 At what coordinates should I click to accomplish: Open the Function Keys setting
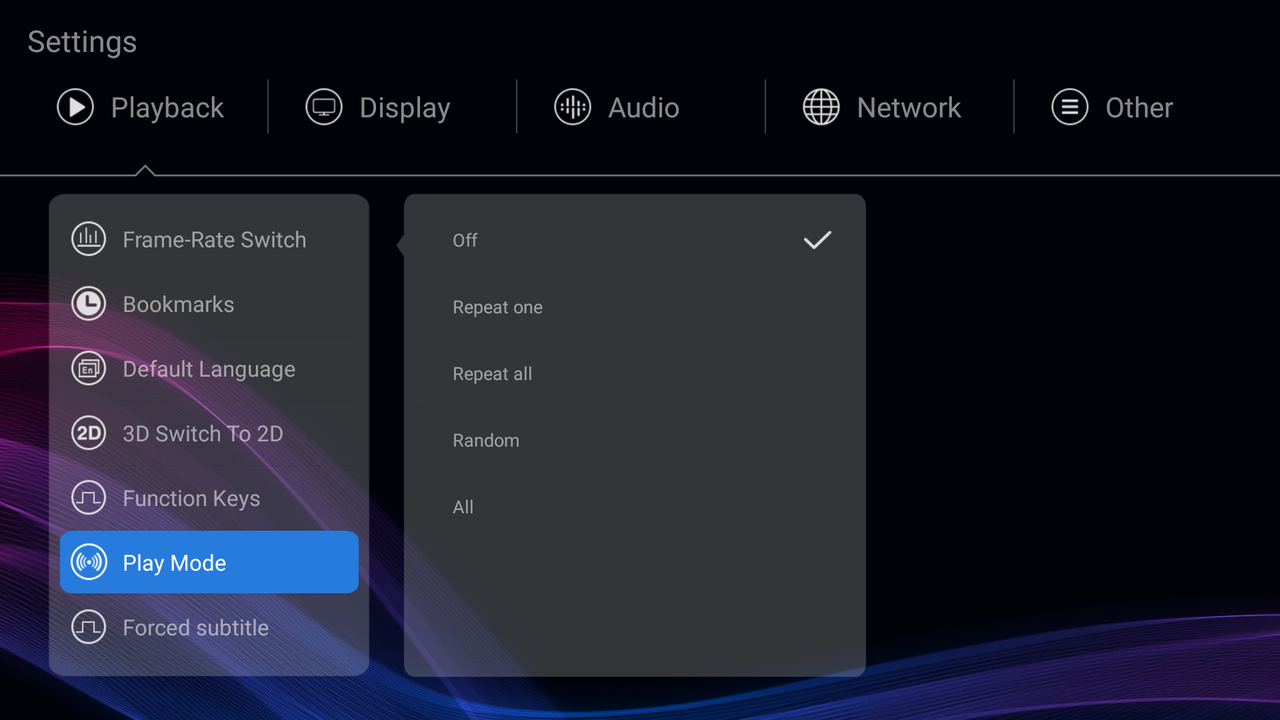(x=209, y=498)
